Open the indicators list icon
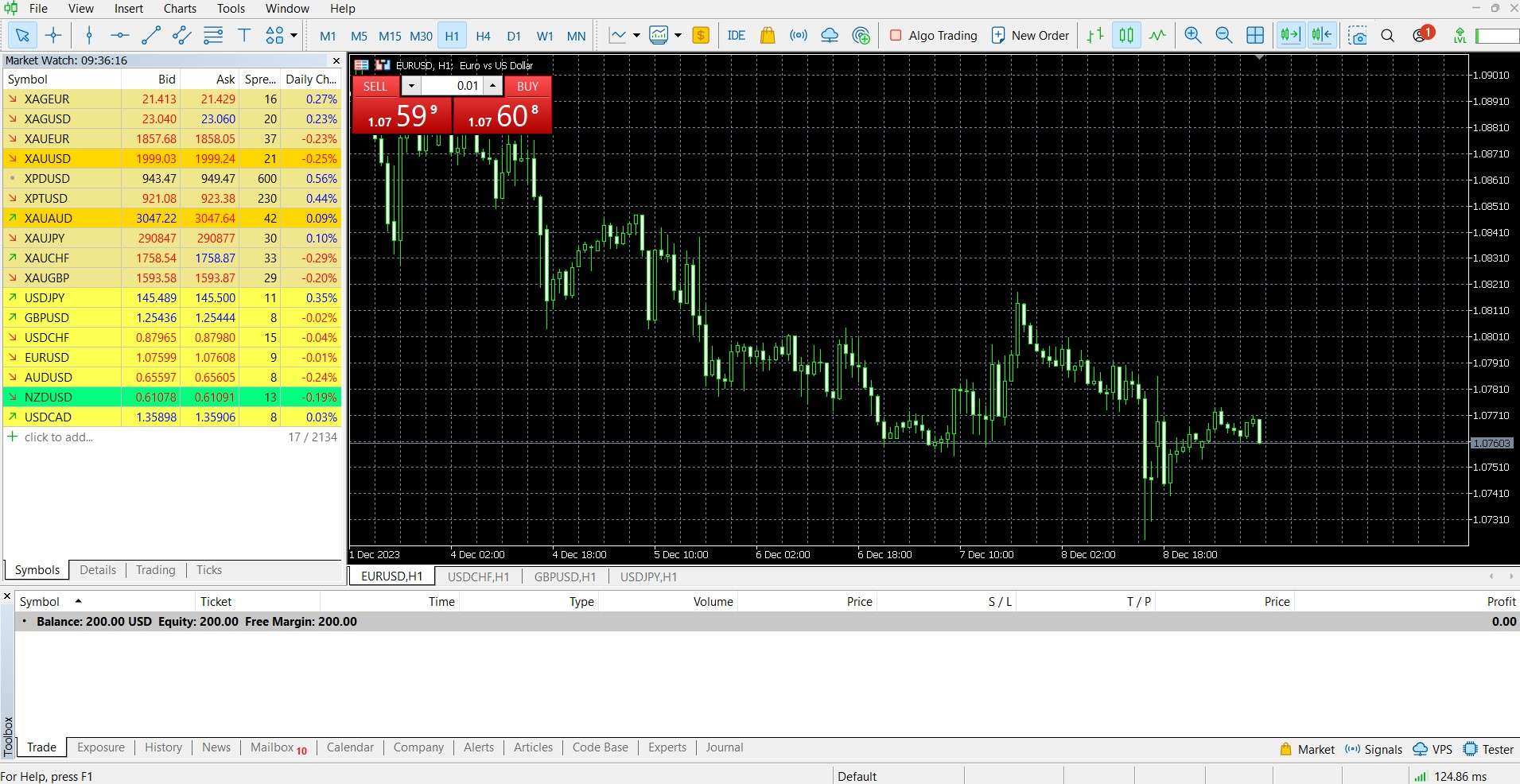The height and width of the screenshot is (784, 1520). pos(617,35)
